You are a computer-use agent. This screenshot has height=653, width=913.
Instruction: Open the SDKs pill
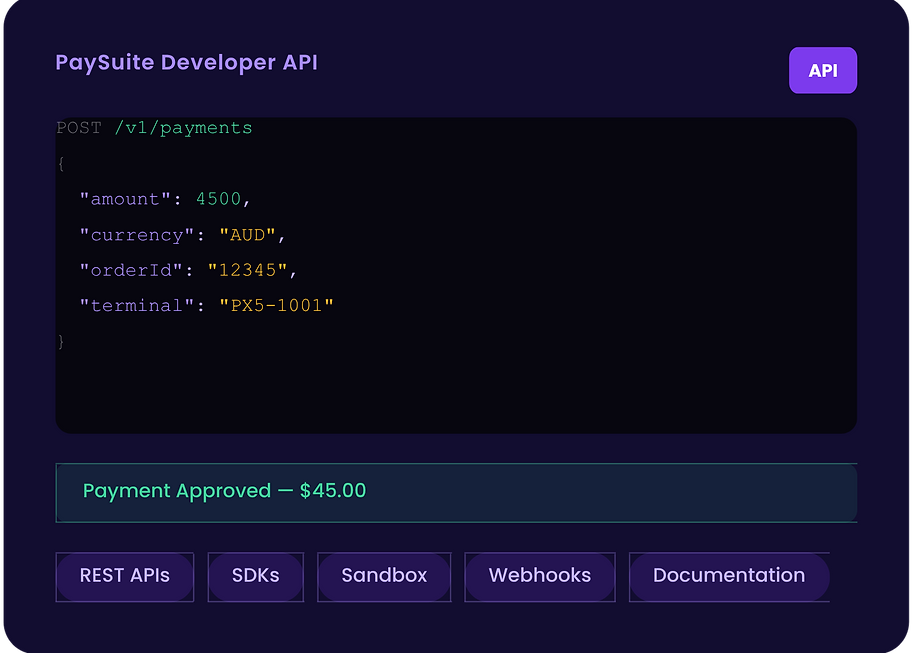(256, 576)
